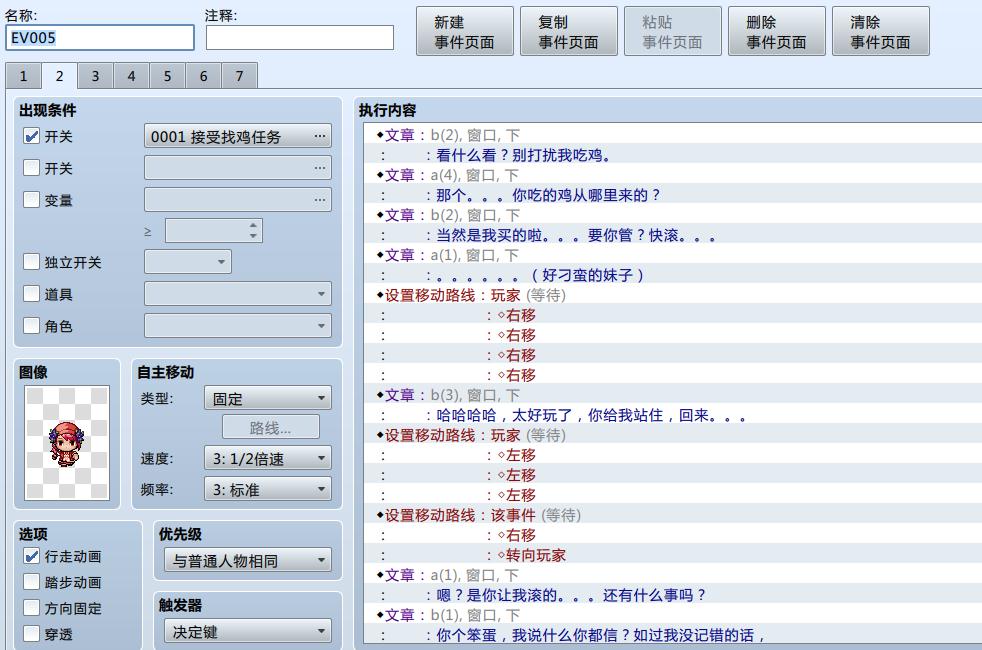Open the 触发器 dropdown showing 决定键

(248, 631)
